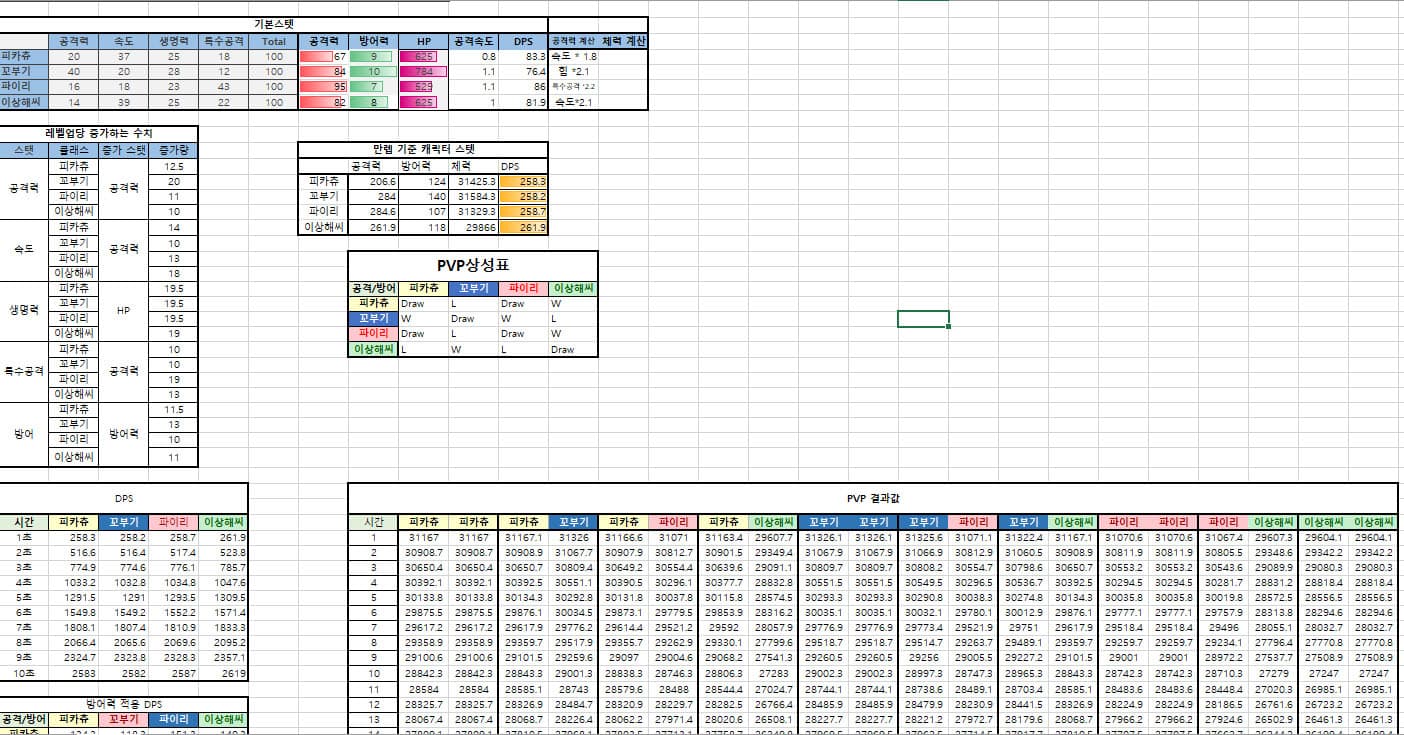Select the merged 방어 stat cell
This screenshot has width=1404, height=735.
point(24,435)
